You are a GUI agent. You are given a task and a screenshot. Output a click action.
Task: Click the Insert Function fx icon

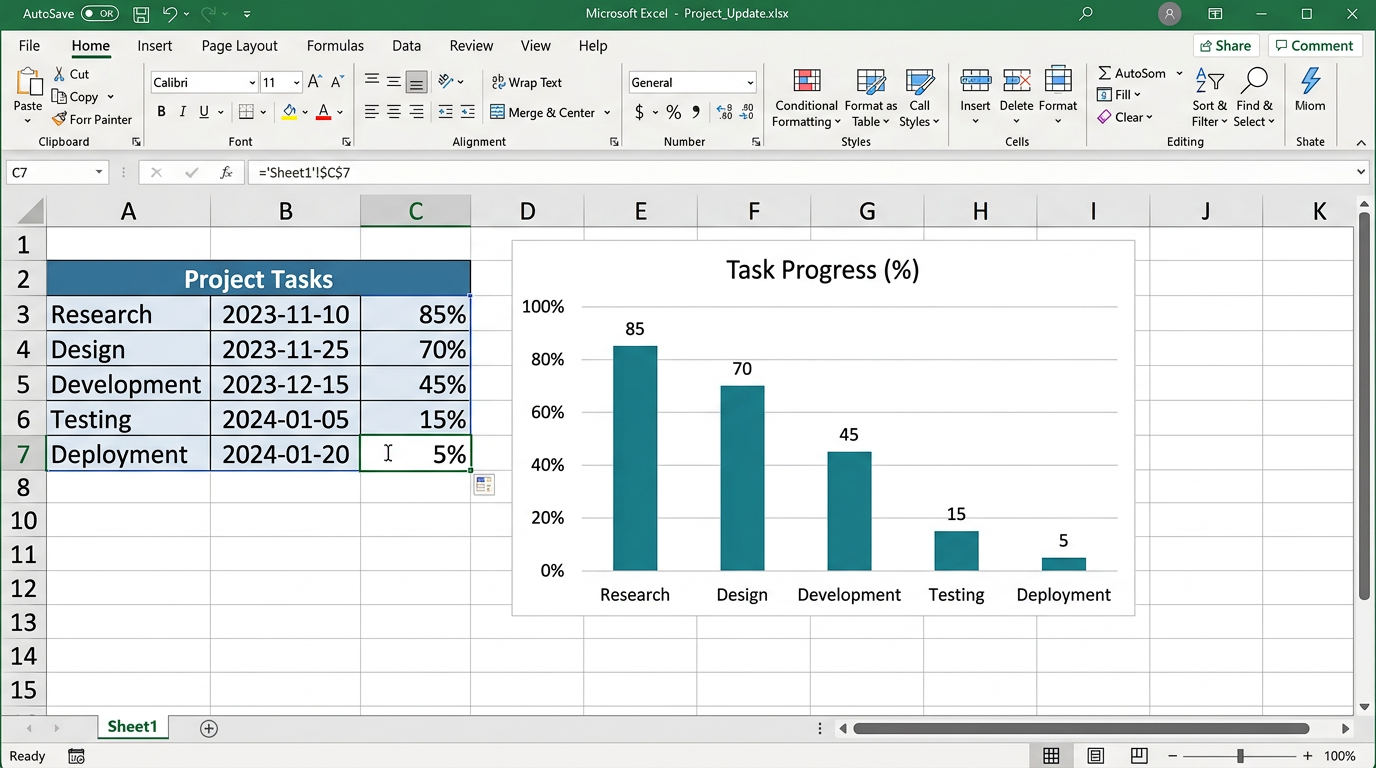227,172
